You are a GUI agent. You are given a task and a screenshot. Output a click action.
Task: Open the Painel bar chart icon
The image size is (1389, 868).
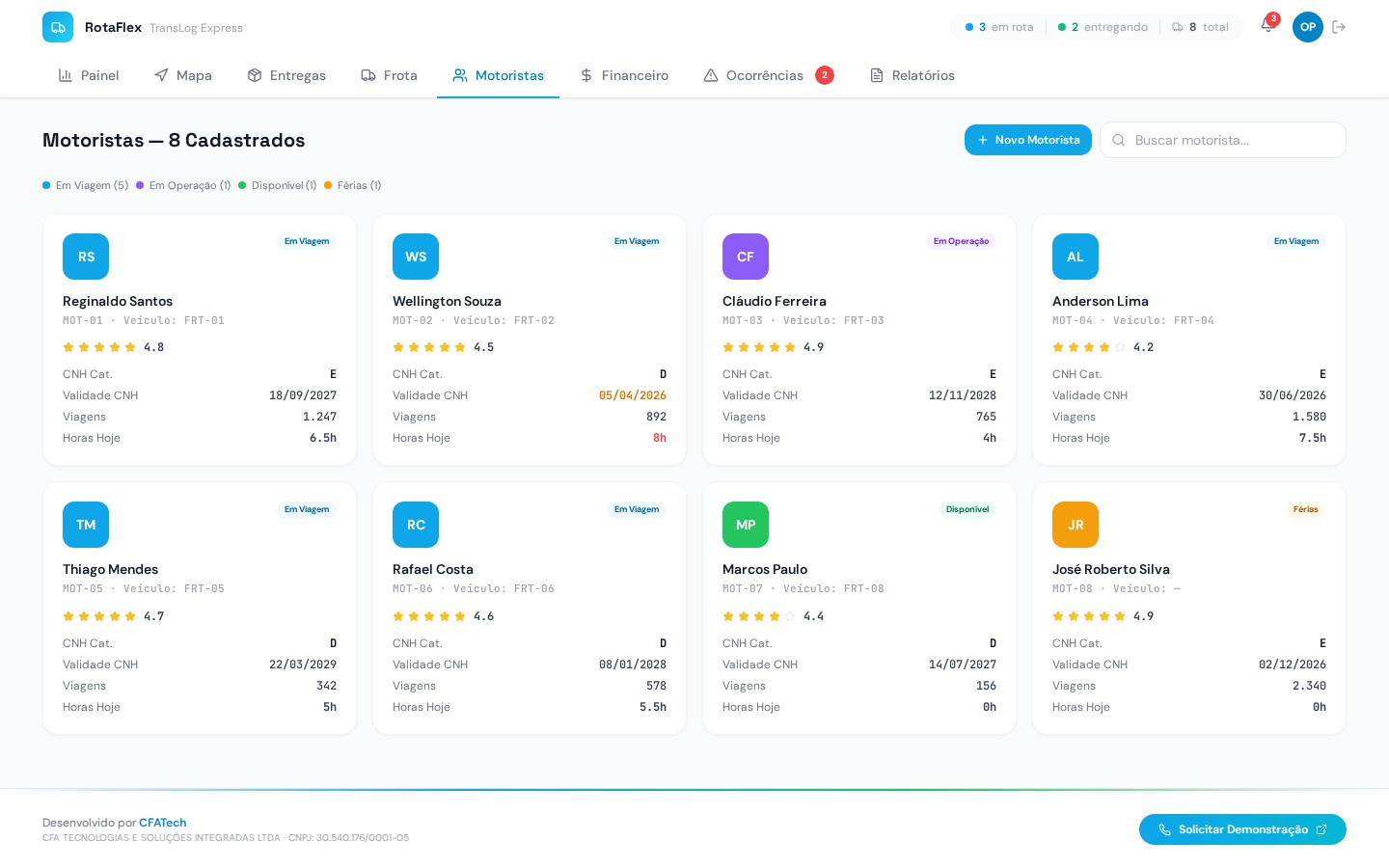pyautogui.click(x=66, y=75)
